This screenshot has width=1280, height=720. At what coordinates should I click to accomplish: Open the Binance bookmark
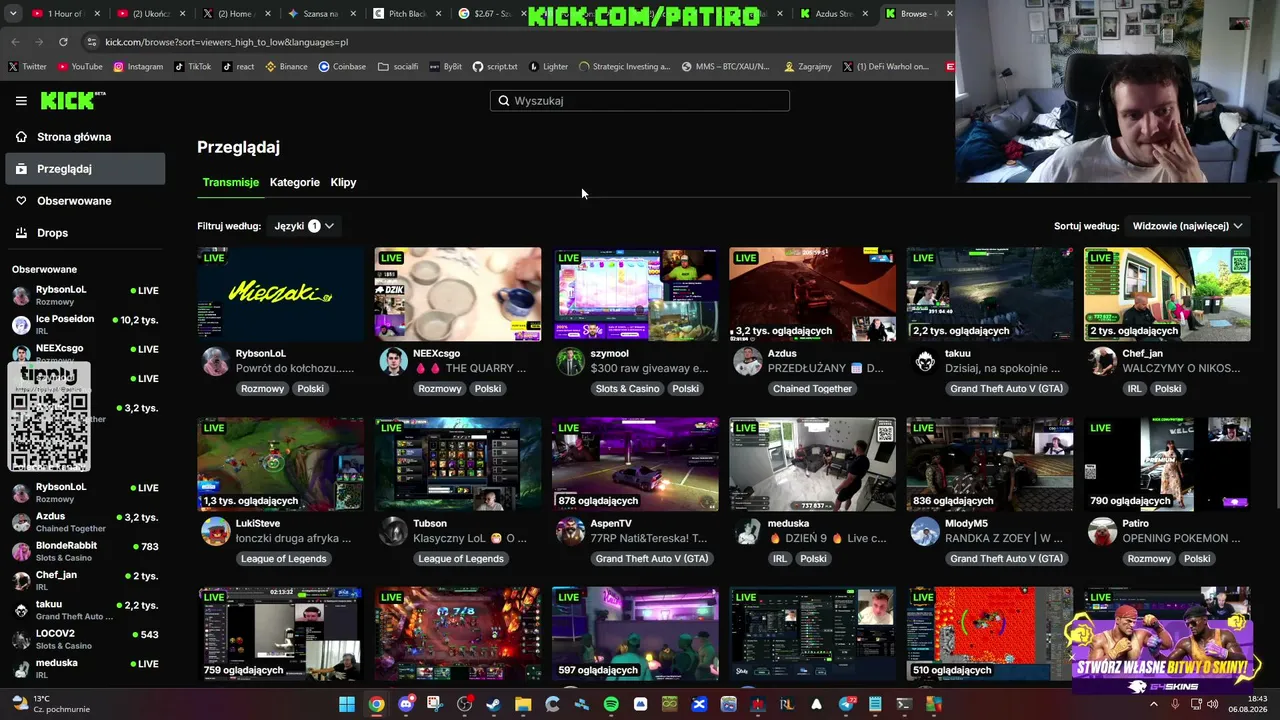287,67
